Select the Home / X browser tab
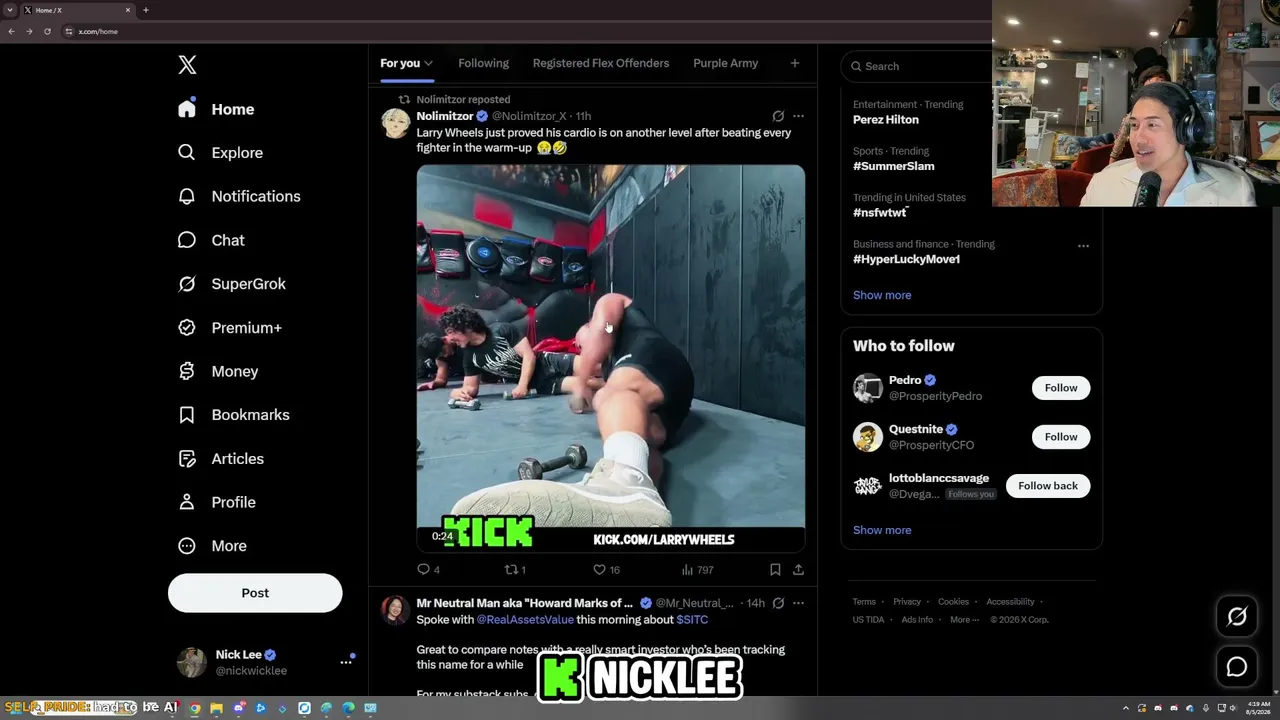This screenshot has height=720, width=1280. tap(78, 10)
